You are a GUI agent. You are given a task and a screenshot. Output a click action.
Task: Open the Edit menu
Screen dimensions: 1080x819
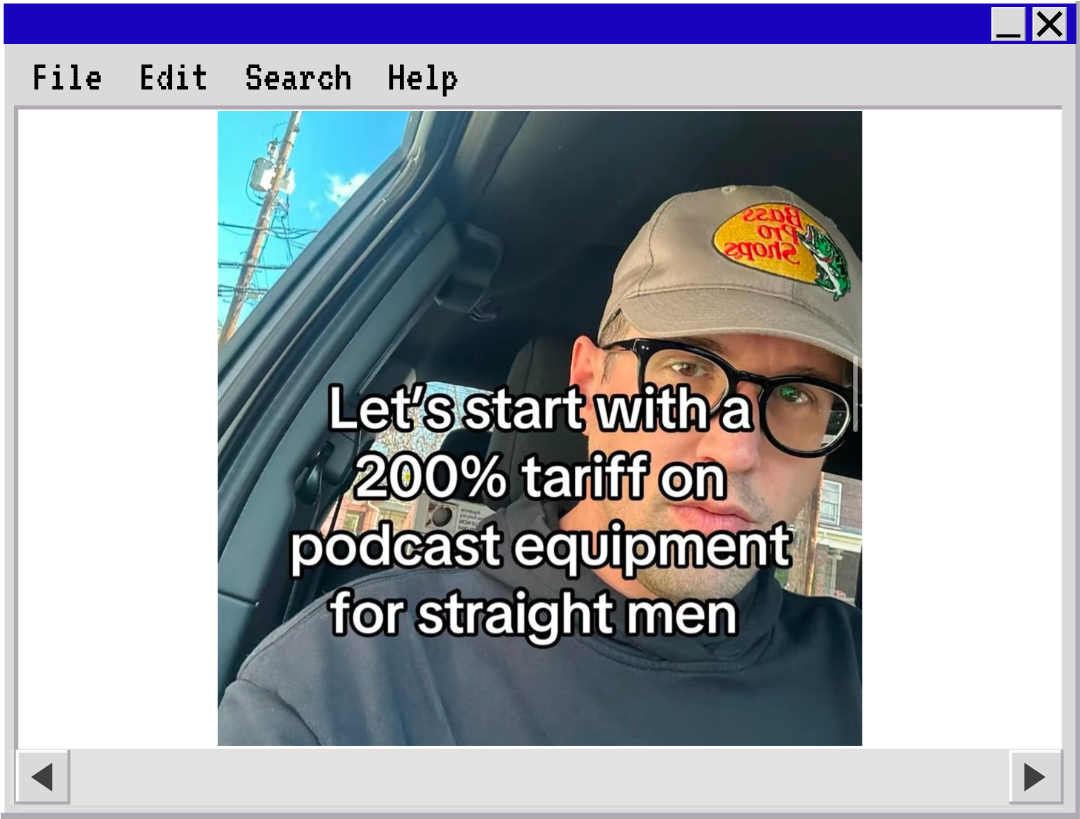(x=174, y=78)
